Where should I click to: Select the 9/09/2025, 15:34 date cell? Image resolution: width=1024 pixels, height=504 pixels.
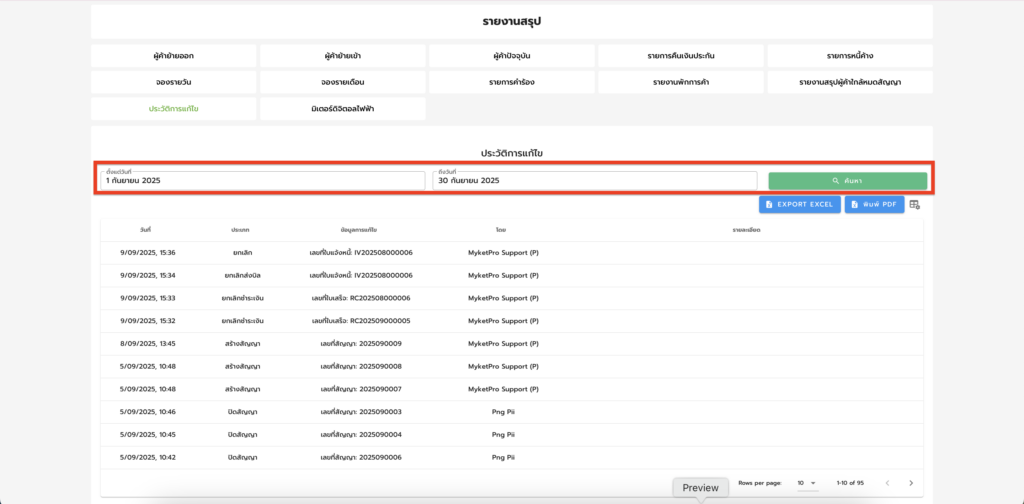[x=148, y=276]
